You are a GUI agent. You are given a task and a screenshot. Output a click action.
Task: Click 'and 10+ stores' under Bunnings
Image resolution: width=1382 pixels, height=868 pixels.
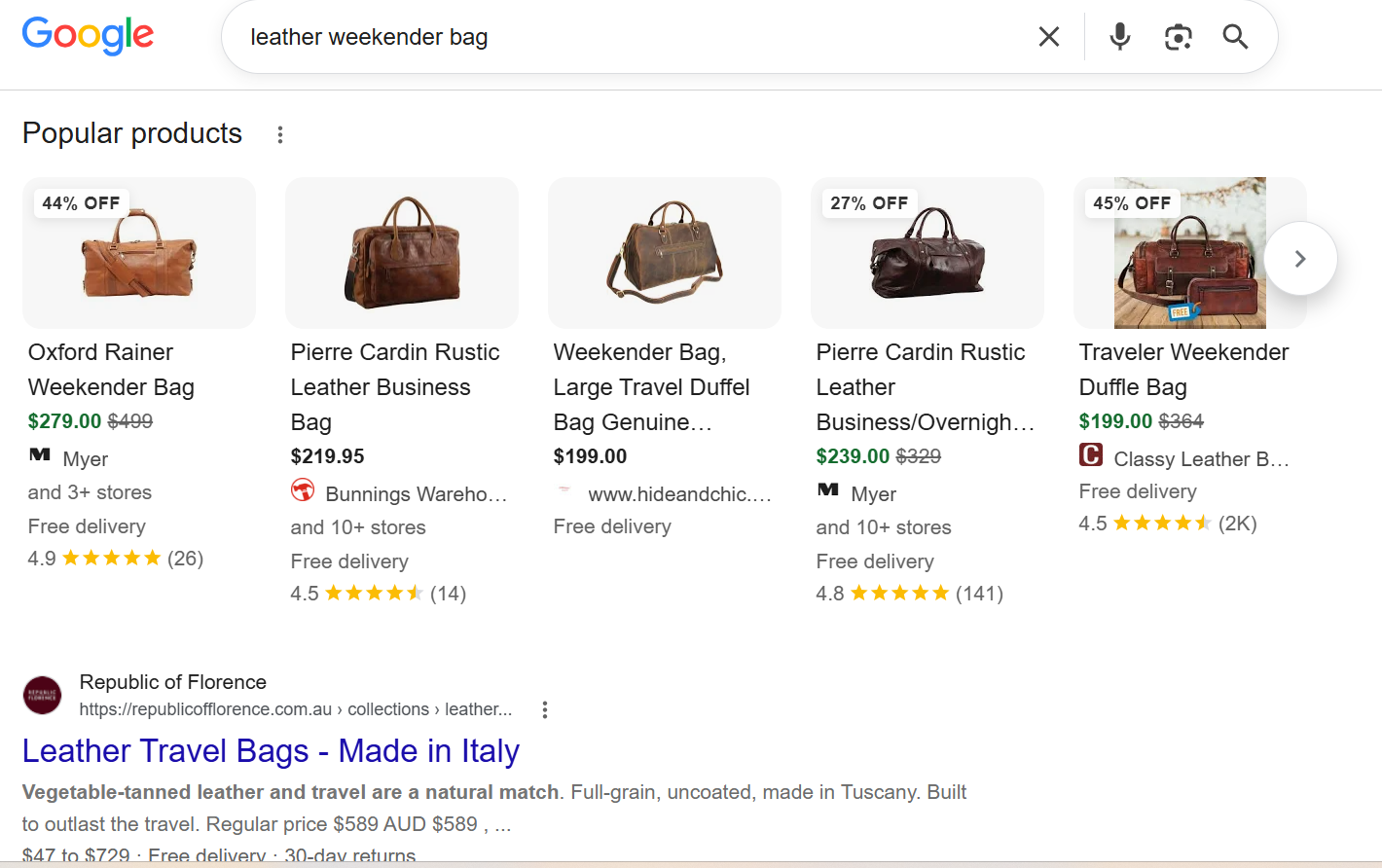click(x=358, y=527)
